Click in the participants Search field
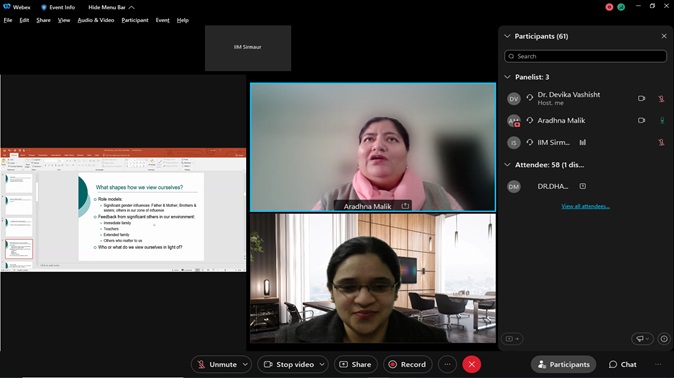 point(585,56)
